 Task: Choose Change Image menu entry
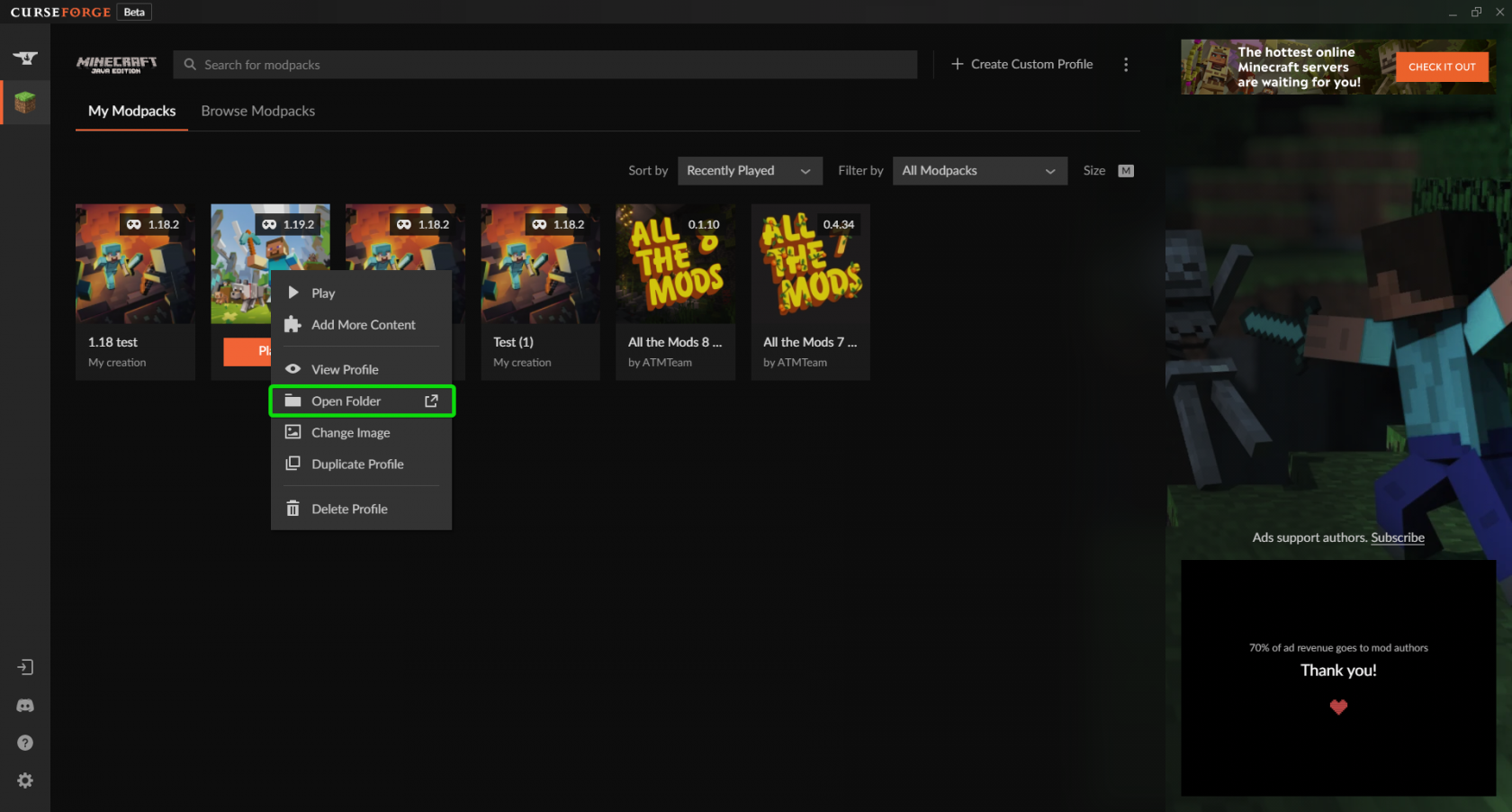pyautogui.click(x=361, y=432)
